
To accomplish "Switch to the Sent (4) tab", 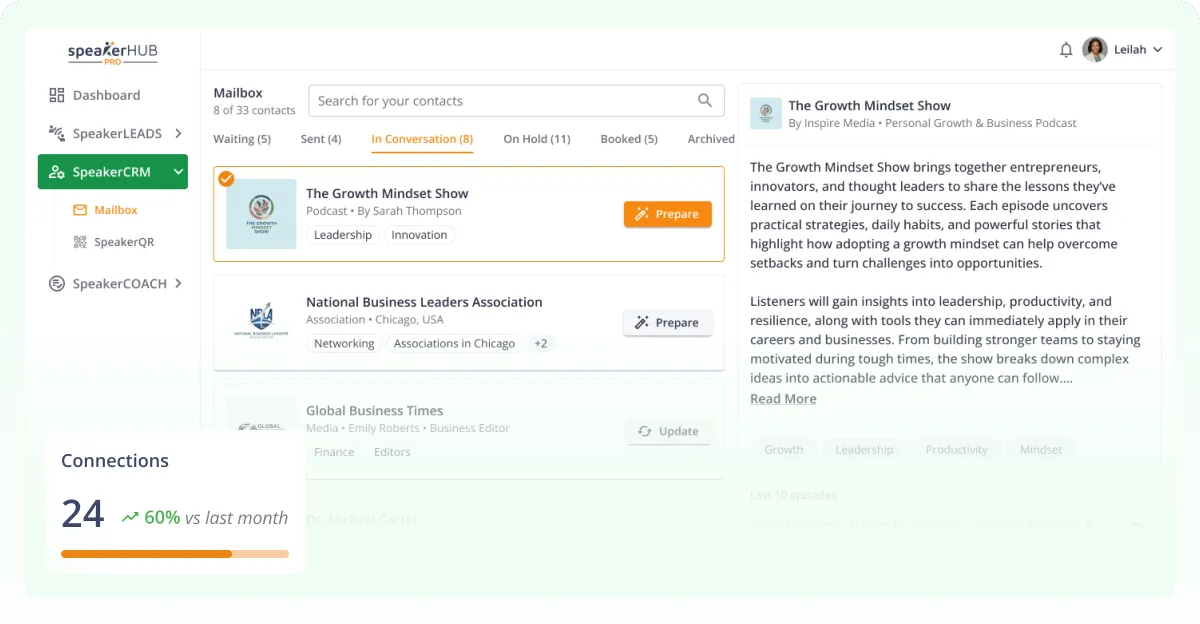I will tap(321, 139).
